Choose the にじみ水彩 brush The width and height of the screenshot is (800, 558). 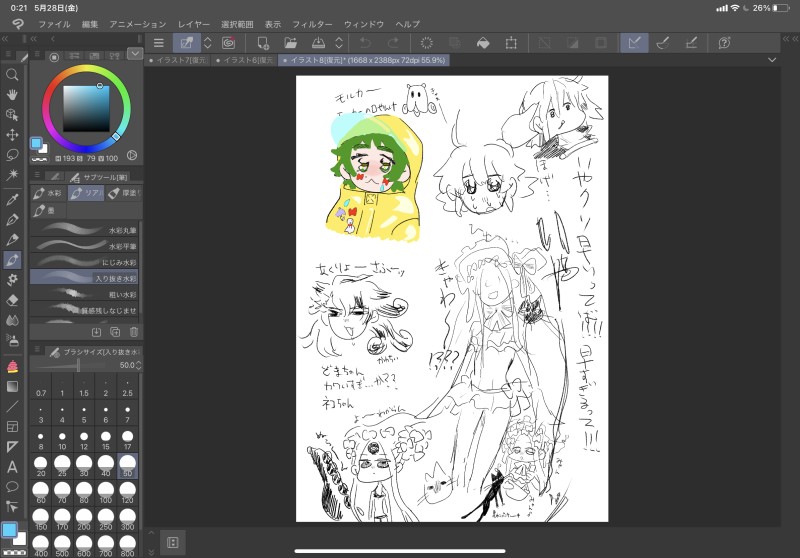click(85, 262)
